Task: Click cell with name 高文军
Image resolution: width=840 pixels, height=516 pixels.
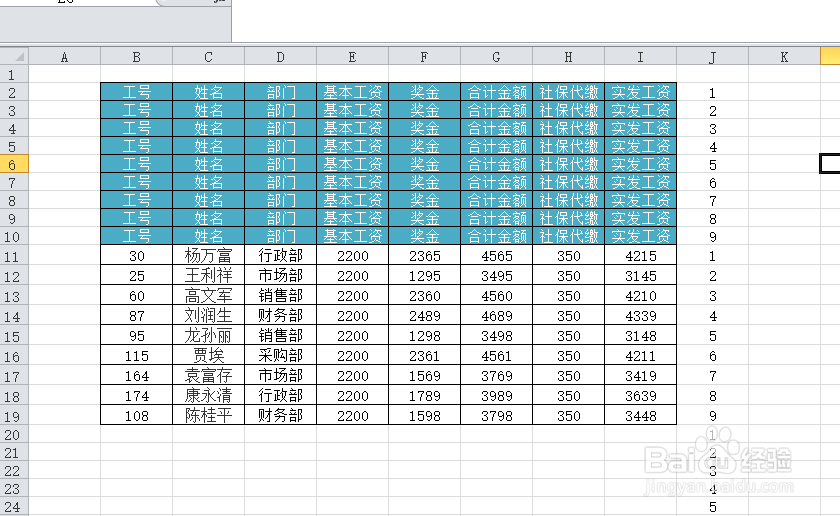Action: coord(208,295)
